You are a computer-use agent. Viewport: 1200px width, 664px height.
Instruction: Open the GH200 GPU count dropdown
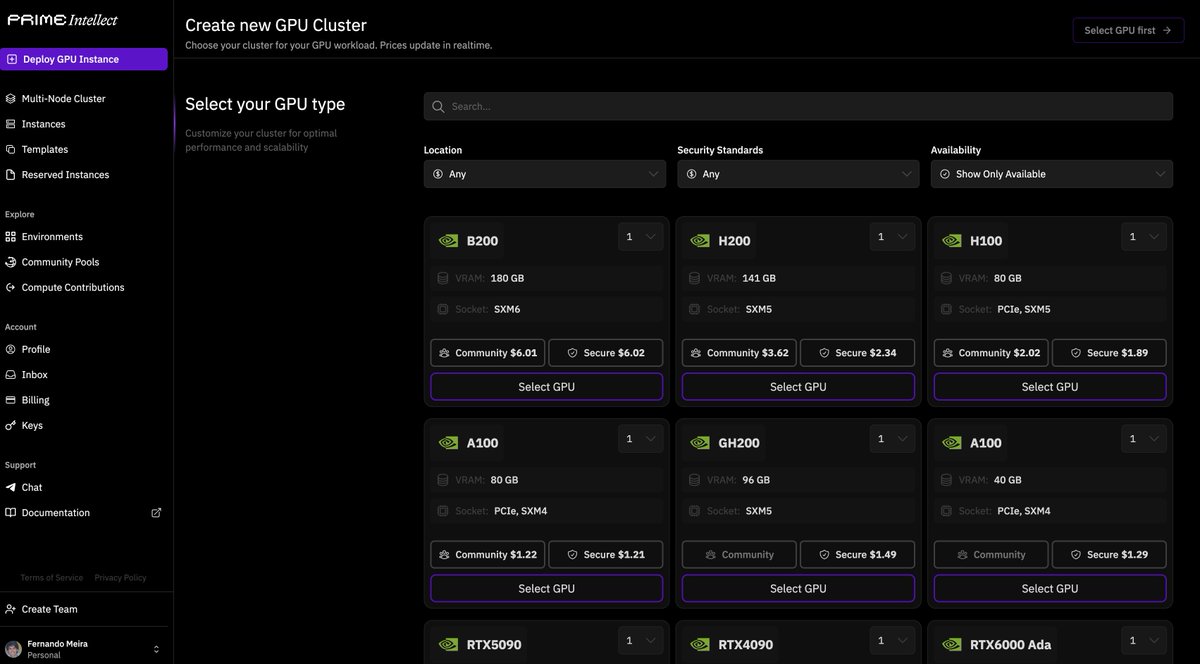(892, 439)
